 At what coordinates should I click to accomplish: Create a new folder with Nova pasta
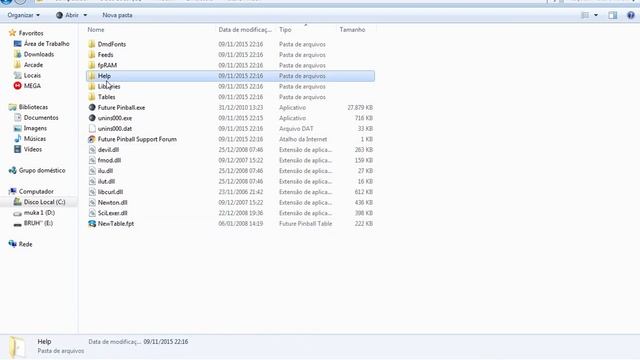[x=117, y=15]
